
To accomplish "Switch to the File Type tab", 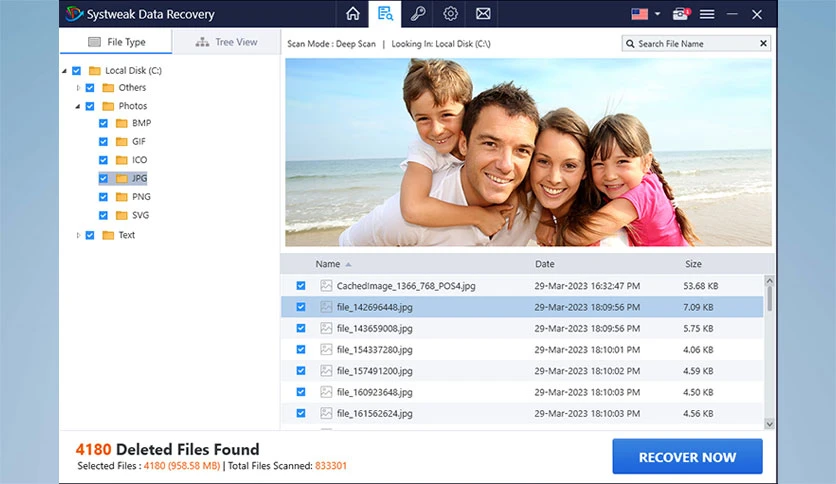I will coord(116,42).
